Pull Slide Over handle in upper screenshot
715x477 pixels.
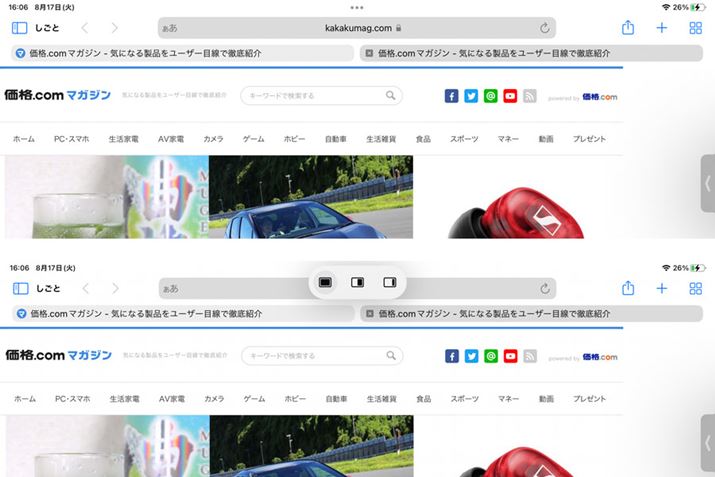click(708, 183)
